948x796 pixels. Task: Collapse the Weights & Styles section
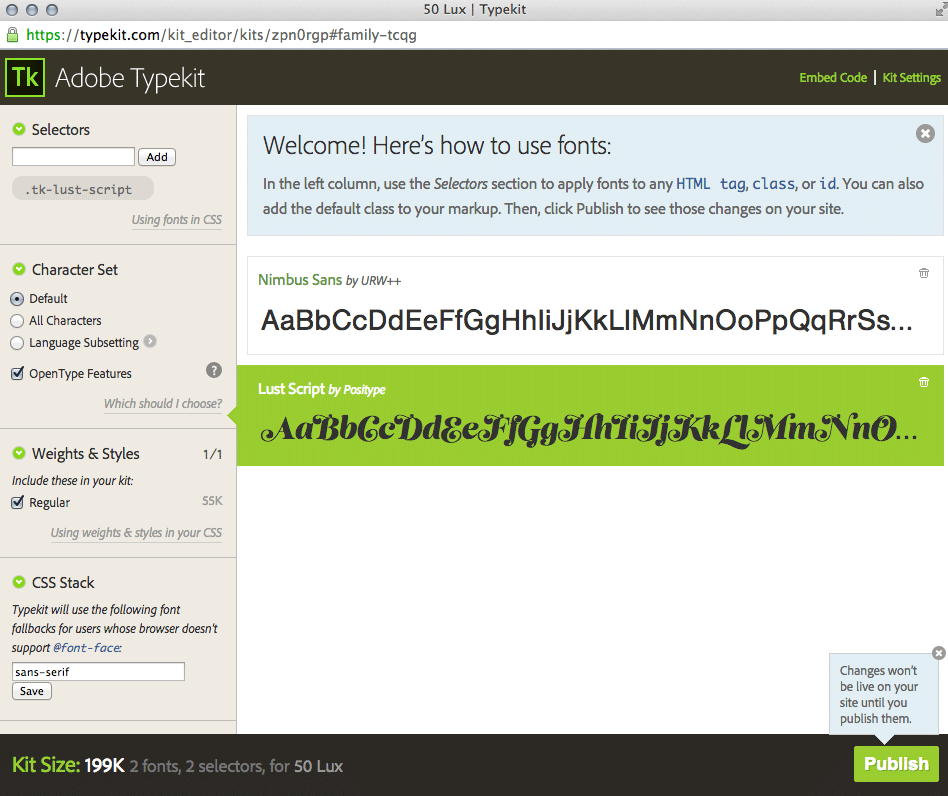point(19,453)
